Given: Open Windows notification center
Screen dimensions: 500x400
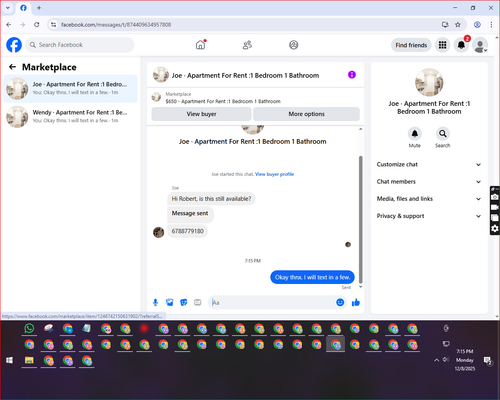Looking at the screenshot, I should [x=488, y=361].
